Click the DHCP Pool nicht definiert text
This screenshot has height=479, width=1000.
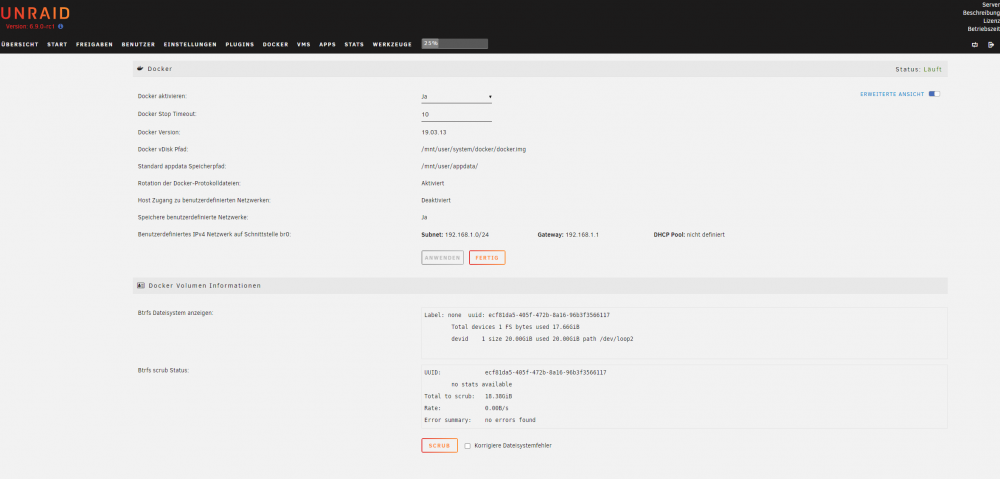pos(689,235)
